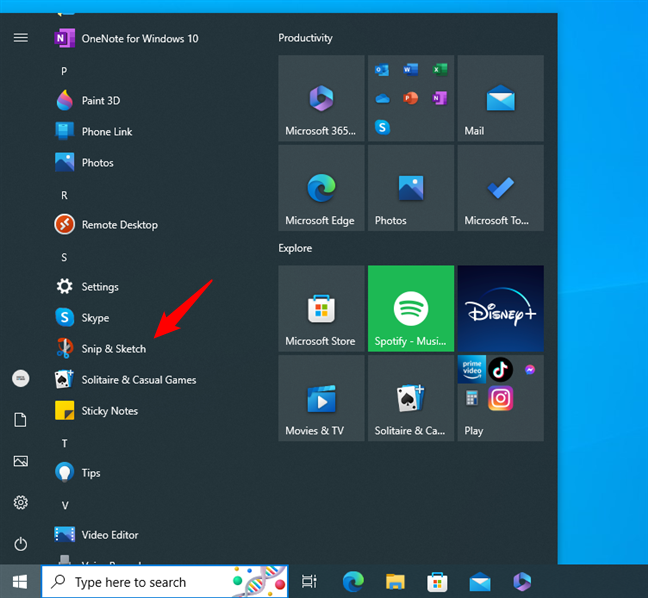648x598 pixels.
Task: Open OneNote for Windows 10
Action: [x=126, y=38]
